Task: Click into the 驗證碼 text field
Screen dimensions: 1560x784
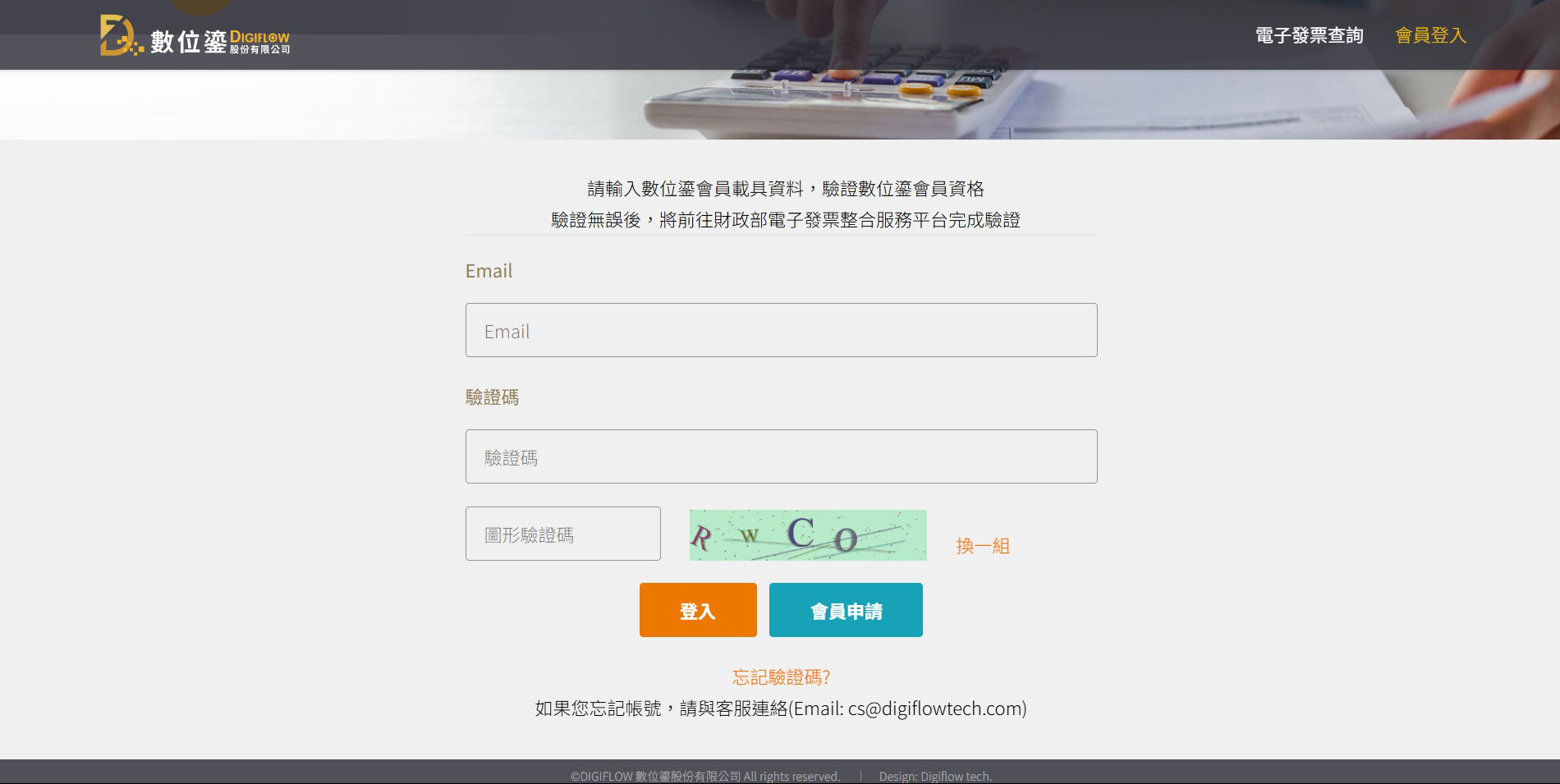Action: [x=781, y=456]
